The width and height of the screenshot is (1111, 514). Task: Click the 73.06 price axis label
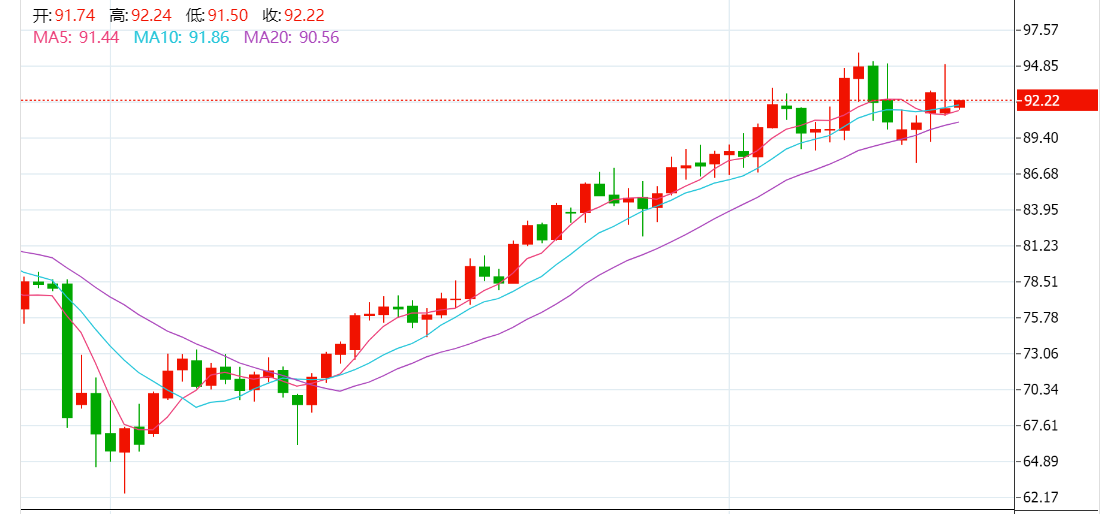[1039, 354]
